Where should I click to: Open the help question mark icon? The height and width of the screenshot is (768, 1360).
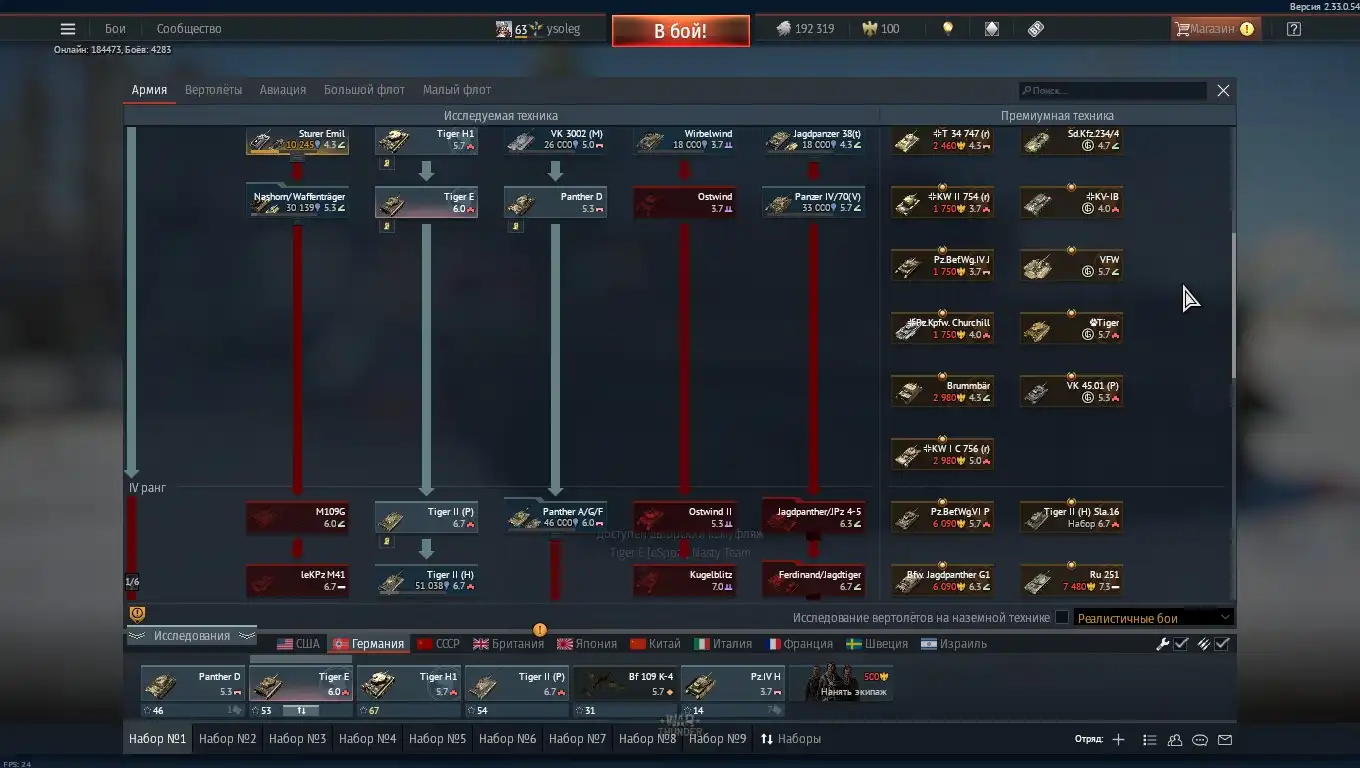[1294, 29]
